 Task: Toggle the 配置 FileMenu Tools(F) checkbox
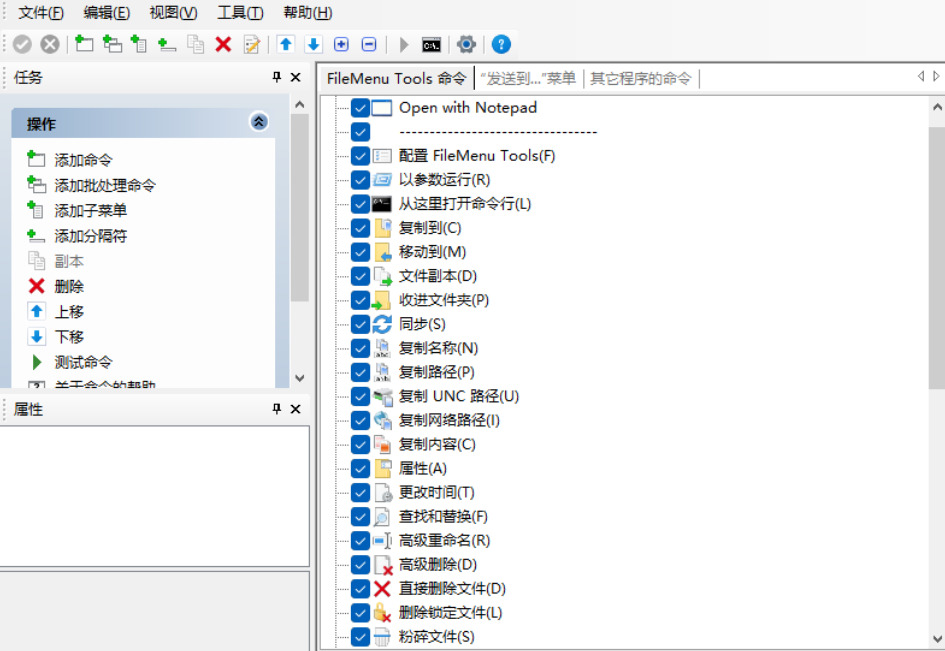(x=360, y=156)
